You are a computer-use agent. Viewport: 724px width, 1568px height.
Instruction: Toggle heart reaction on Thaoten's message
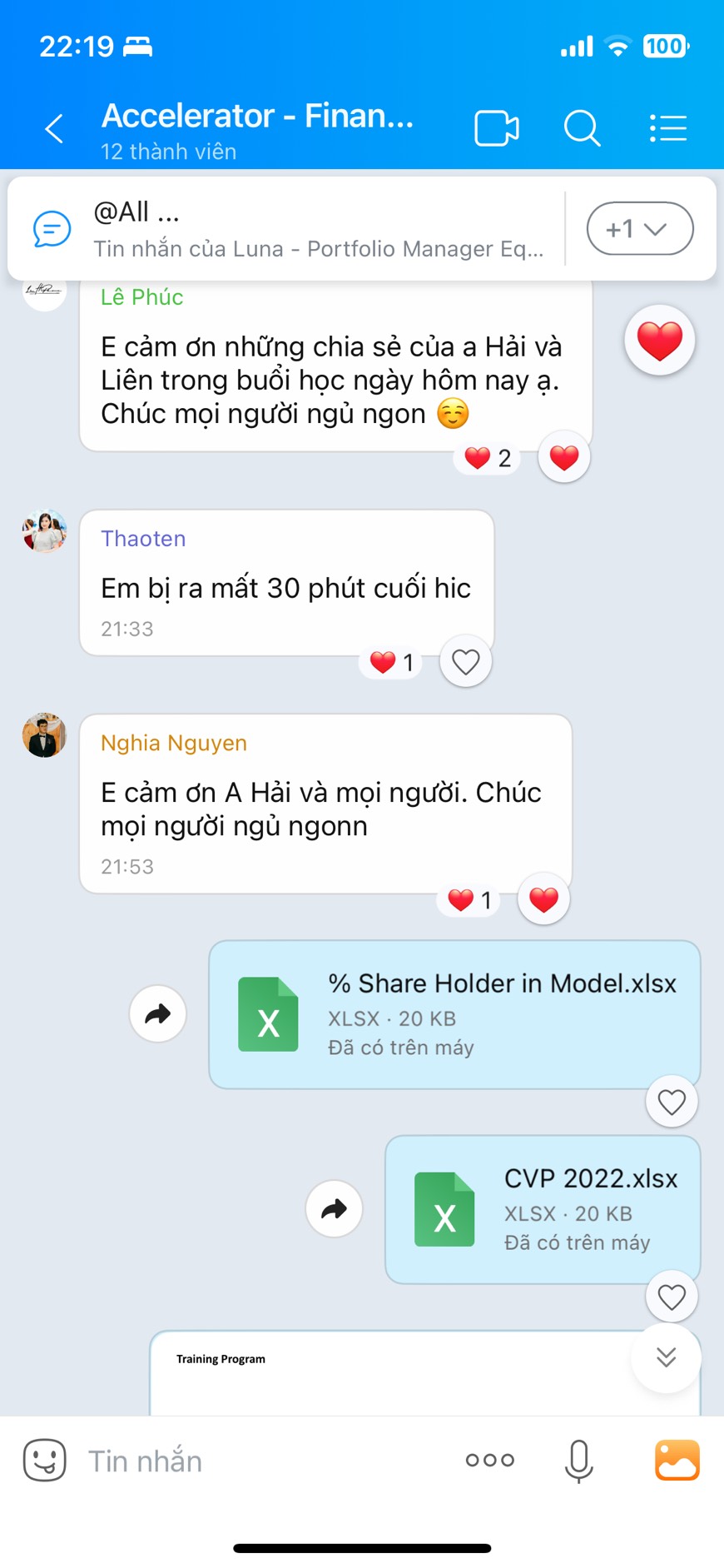click(466, 662)
